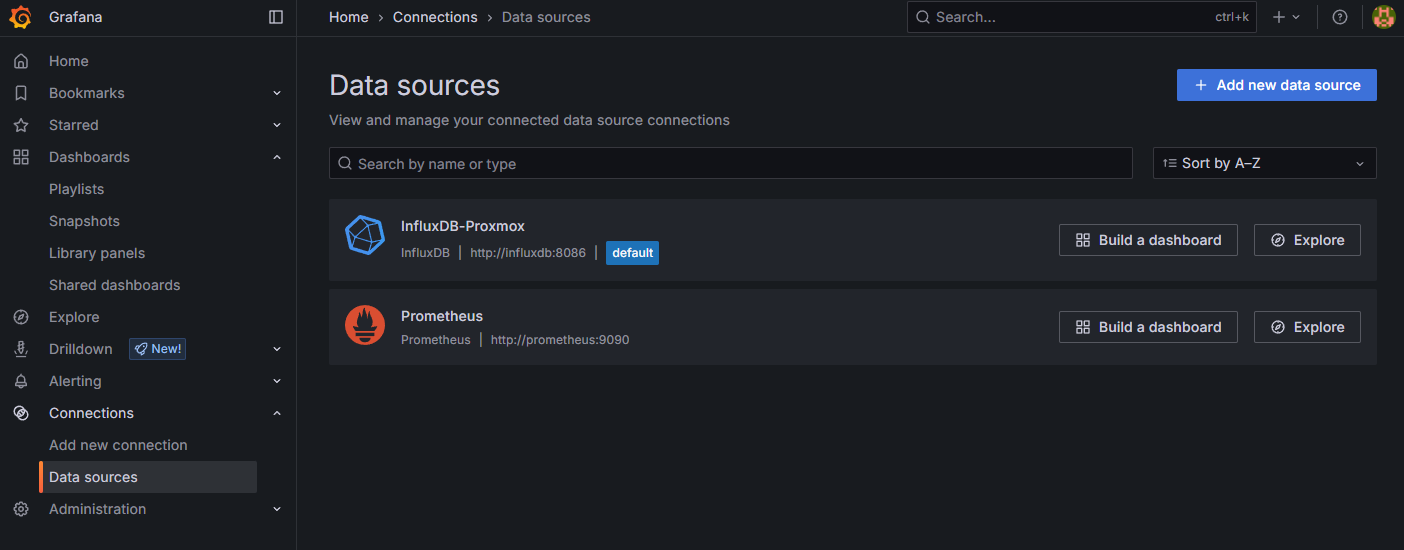Click the Connections icon in sidebar

(21, 413)
